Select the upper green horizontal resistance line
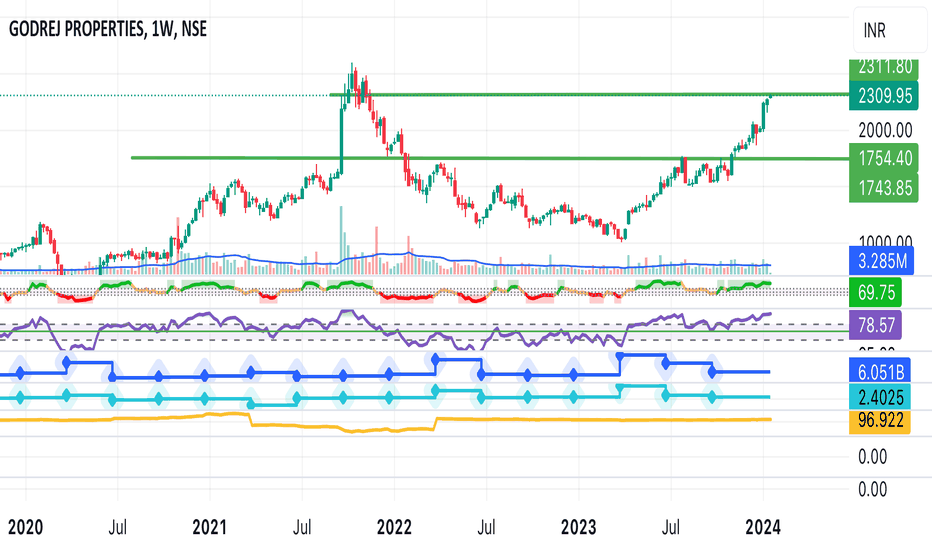The image size is (932, 550). click(x=588, y=95)
